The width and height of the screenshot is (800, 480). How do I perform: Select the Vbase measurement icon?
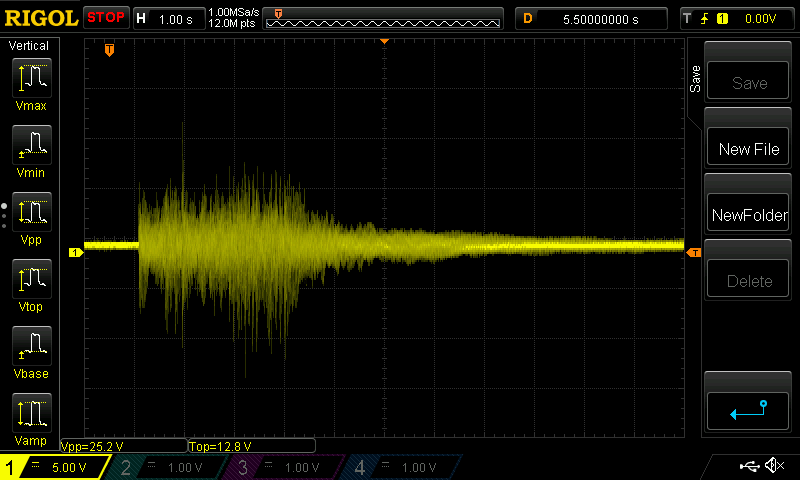point(32,346)
